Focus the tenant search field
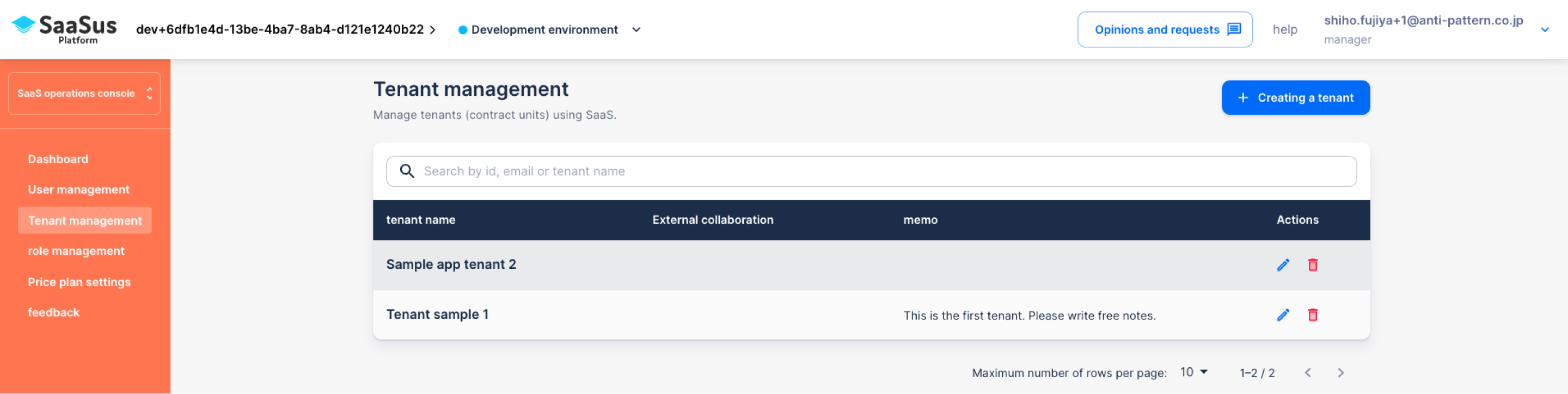This screenshot has width=1568, height=394. click(x=871, y=171)
